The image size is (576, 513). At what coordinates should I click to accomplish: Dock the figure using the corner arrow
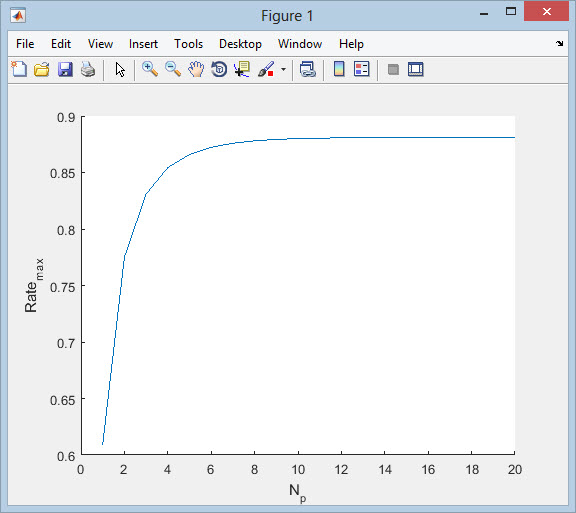pyautogui.click(x=559, y=43)
